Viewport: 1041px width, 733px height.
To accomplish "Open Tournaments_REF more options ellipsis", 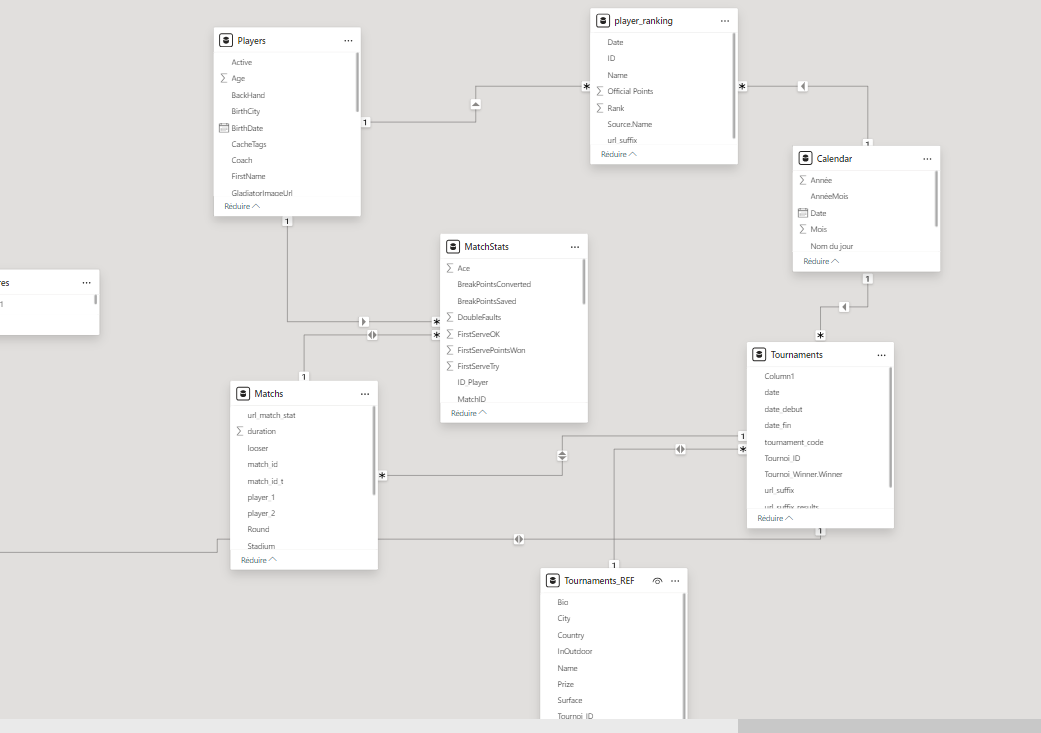I will click(675, 581).
